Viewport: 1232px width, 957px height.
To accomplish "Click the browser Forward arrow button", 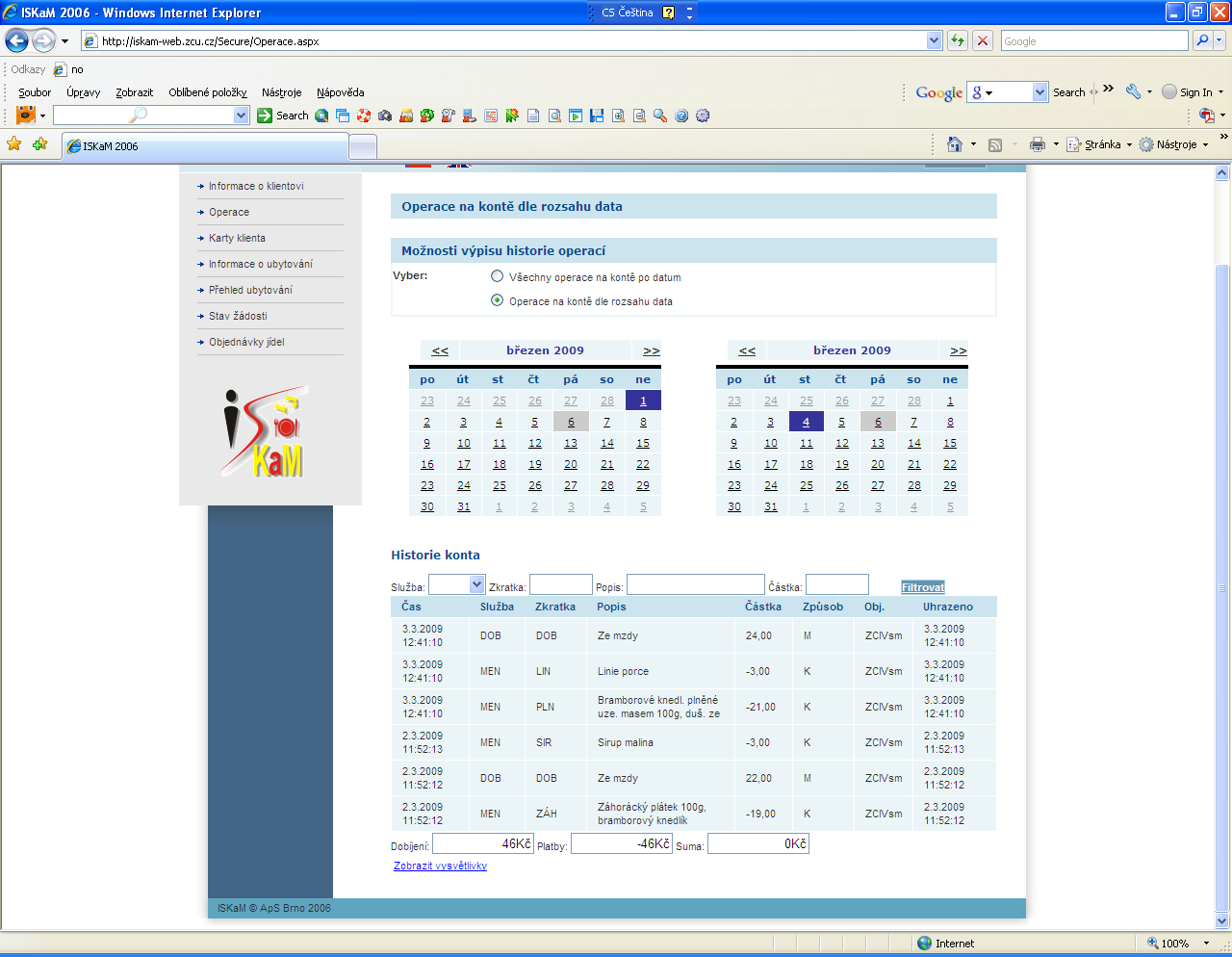I will [43, 40].
